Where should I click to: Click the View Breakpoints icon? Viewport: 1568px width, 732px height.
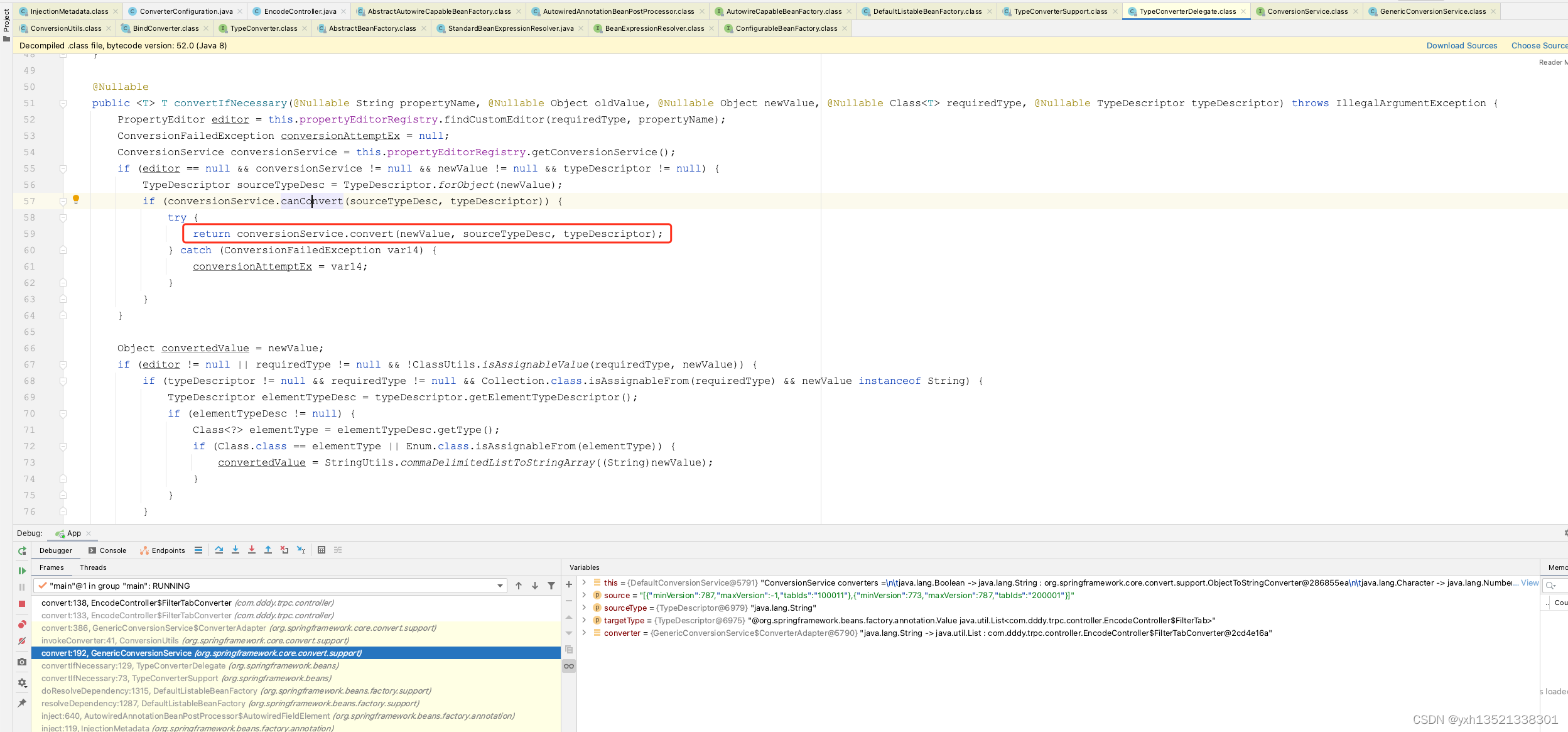pyautogui.click(x=22, y=625)
